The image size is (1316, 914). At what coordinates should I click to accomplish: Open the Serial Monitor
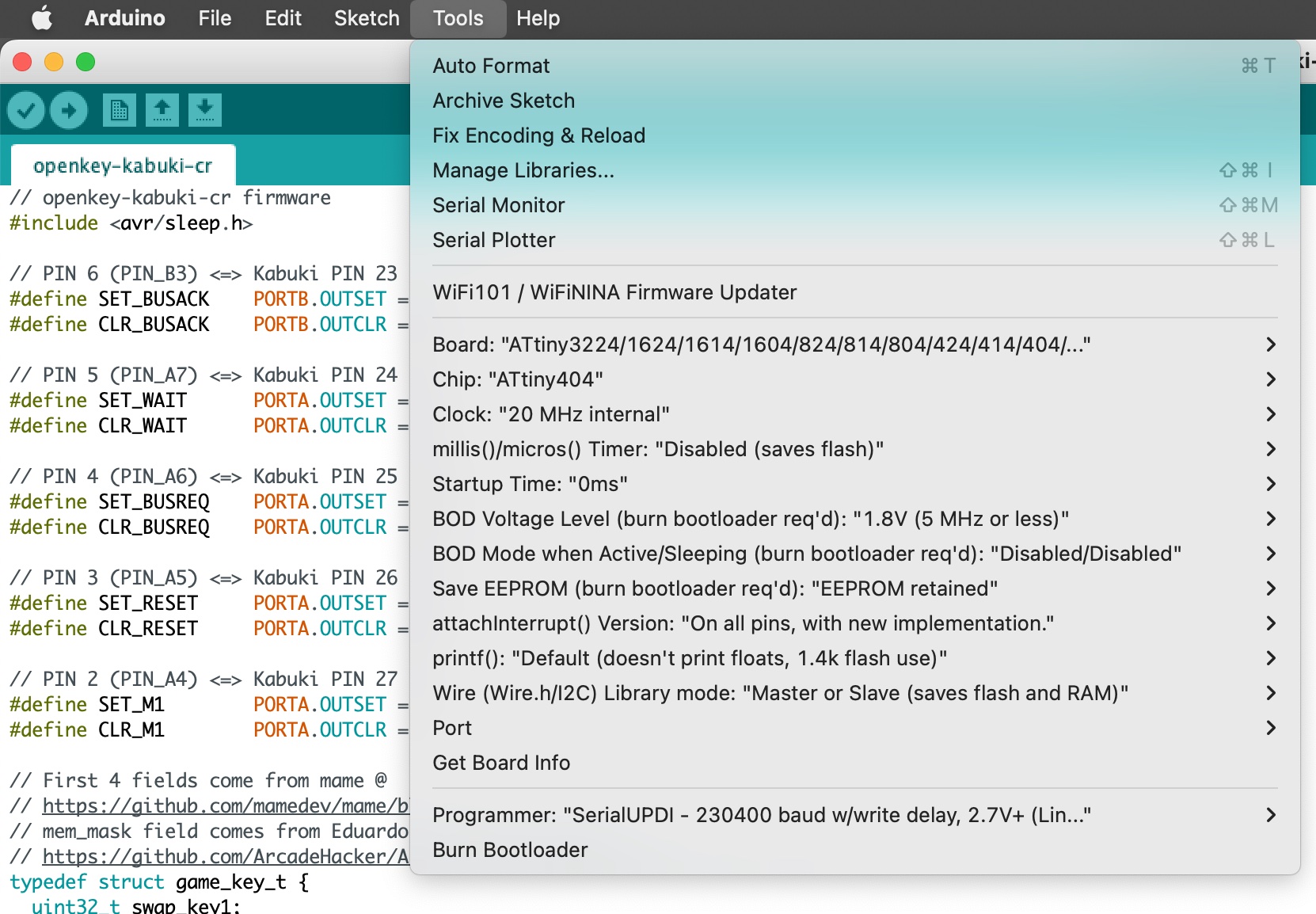[855, 205]
